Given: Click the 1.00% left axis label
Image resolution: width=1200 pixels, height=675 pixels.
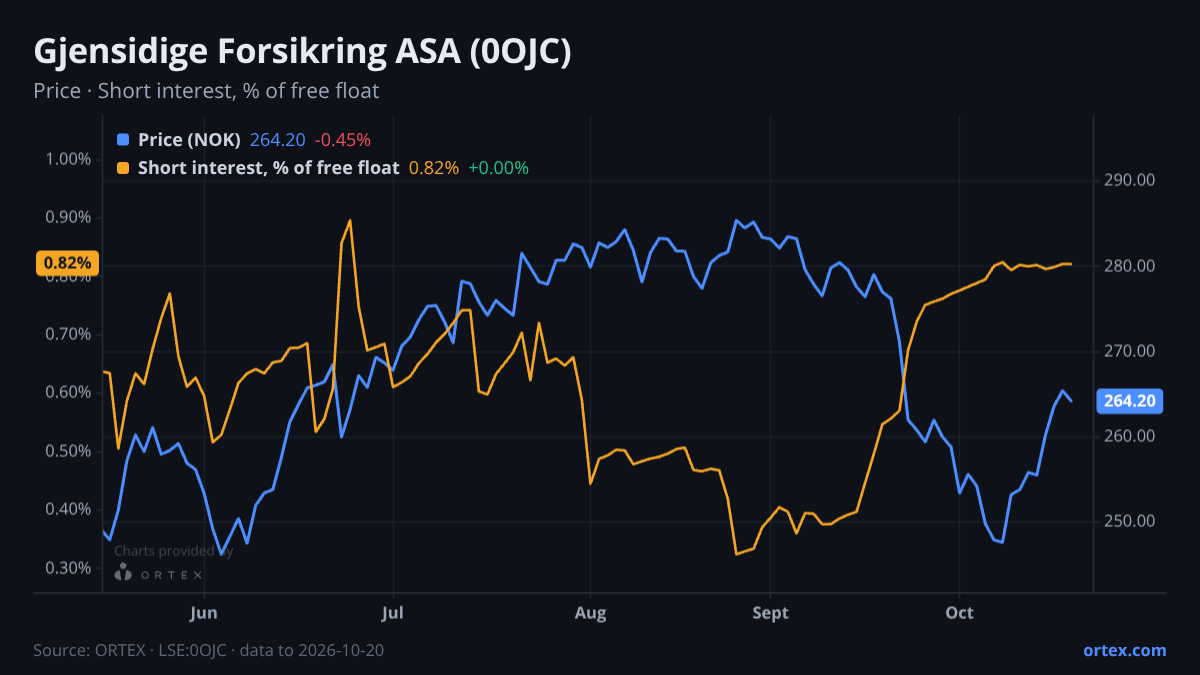Looking at the screenshot, I should point(69,159).
